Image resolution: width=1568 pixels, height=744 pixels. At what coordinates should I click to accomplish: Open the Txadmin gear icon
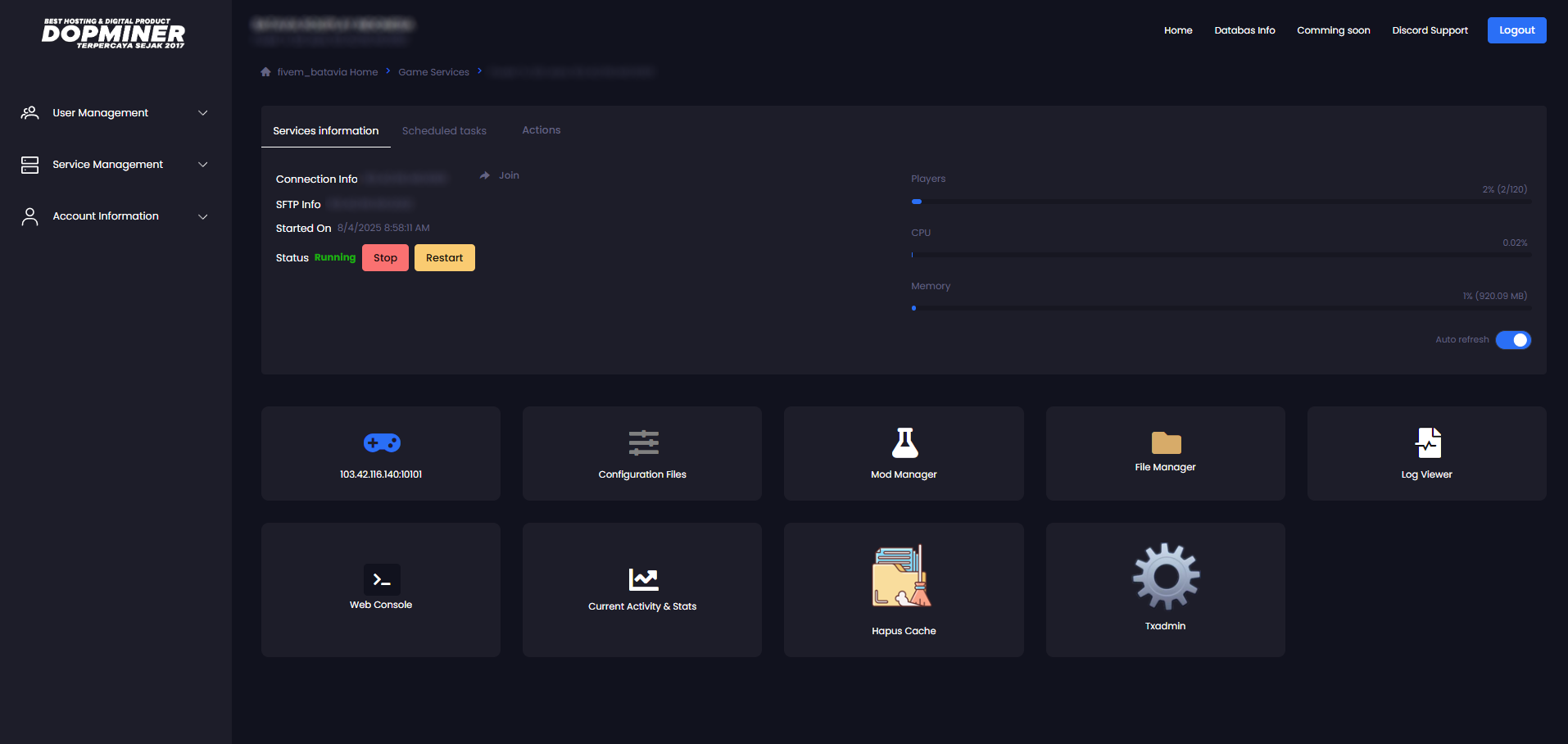[x=1166, y=577]
